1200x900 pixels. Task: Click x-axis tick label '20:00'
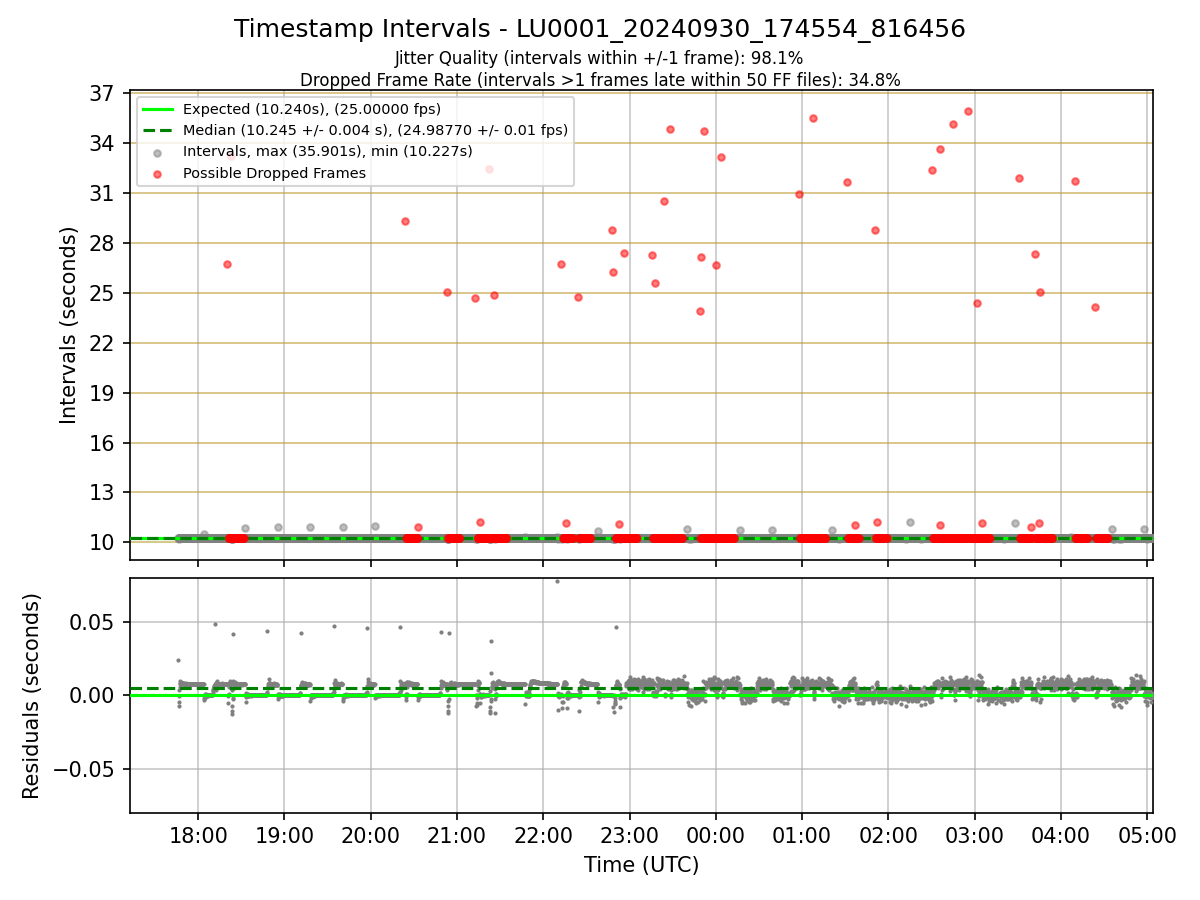[x=370, y=835]
